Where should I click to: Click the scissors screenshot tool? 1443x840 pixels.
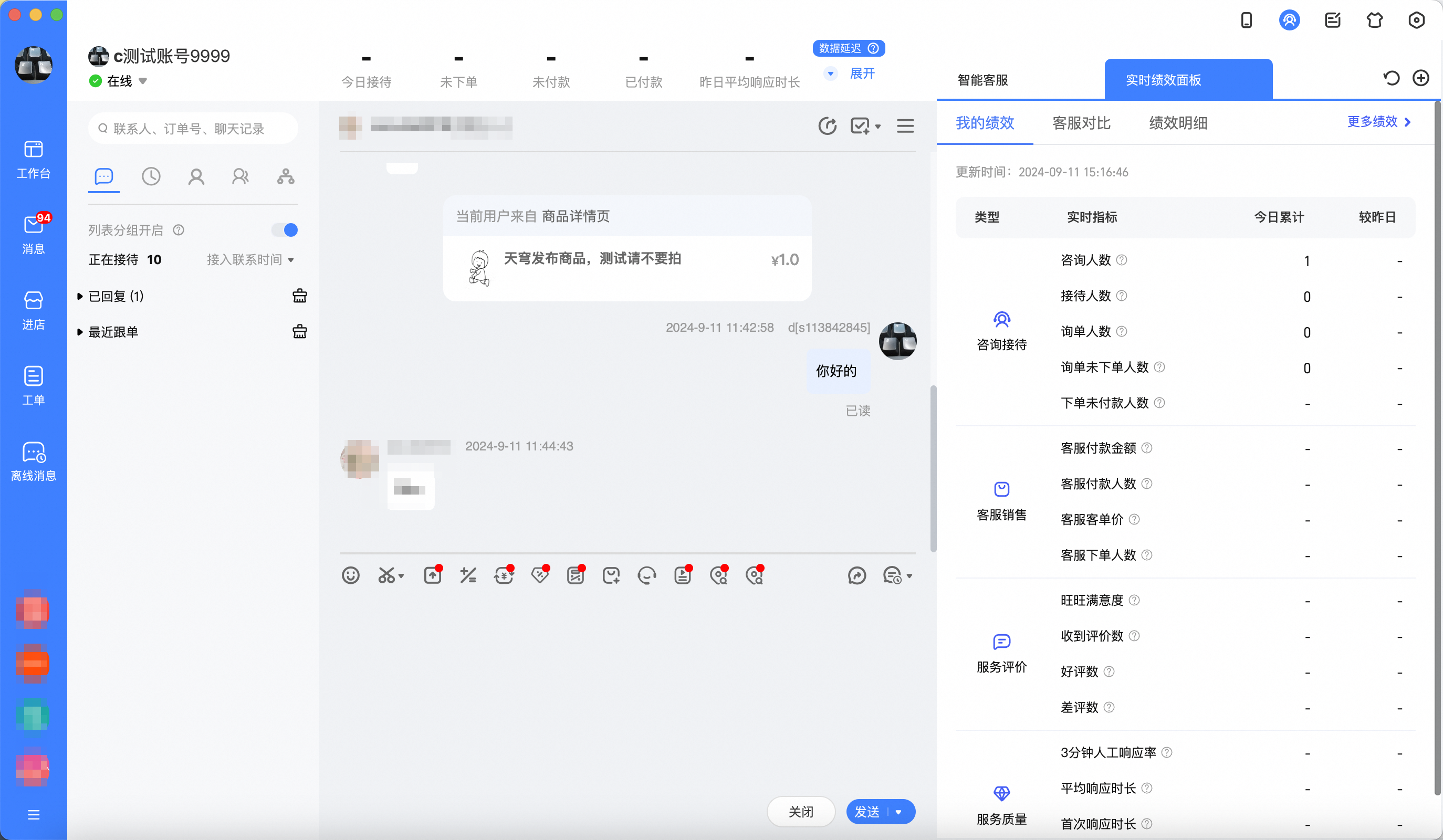(x=386, y=575)
